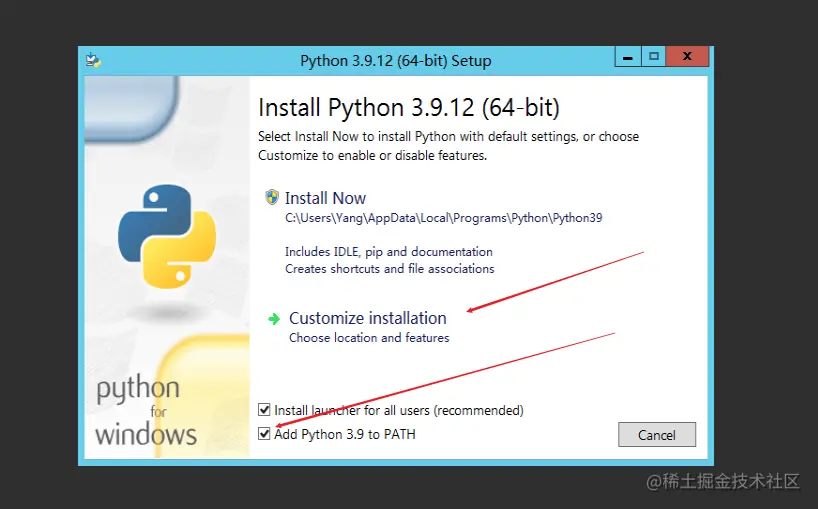The width and height of the screenshot is (818, 509).
Task: Cancel the Python setup
Action: pos(657,434)
